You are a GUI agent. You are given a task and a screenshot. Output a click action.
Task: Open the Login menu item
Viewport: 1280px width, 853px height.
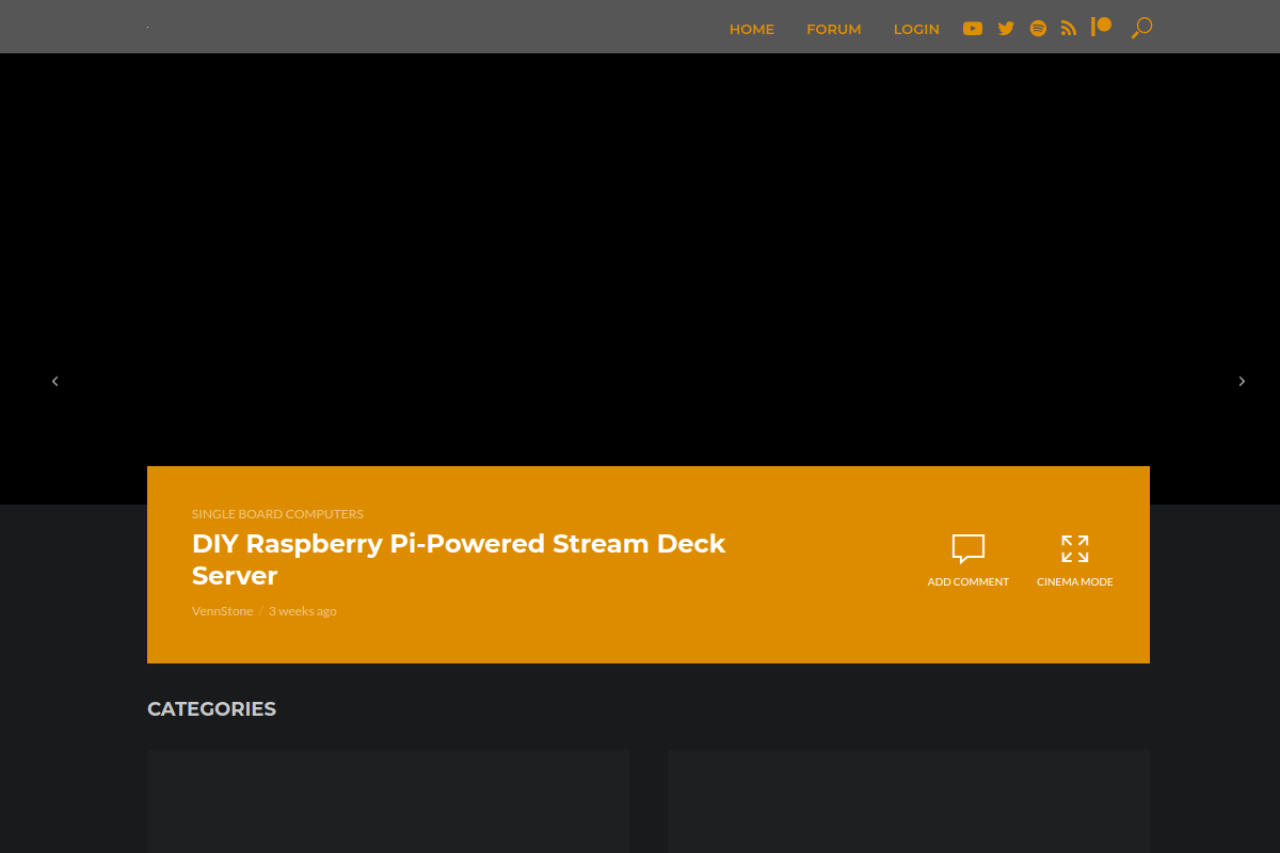pos(917,29)
